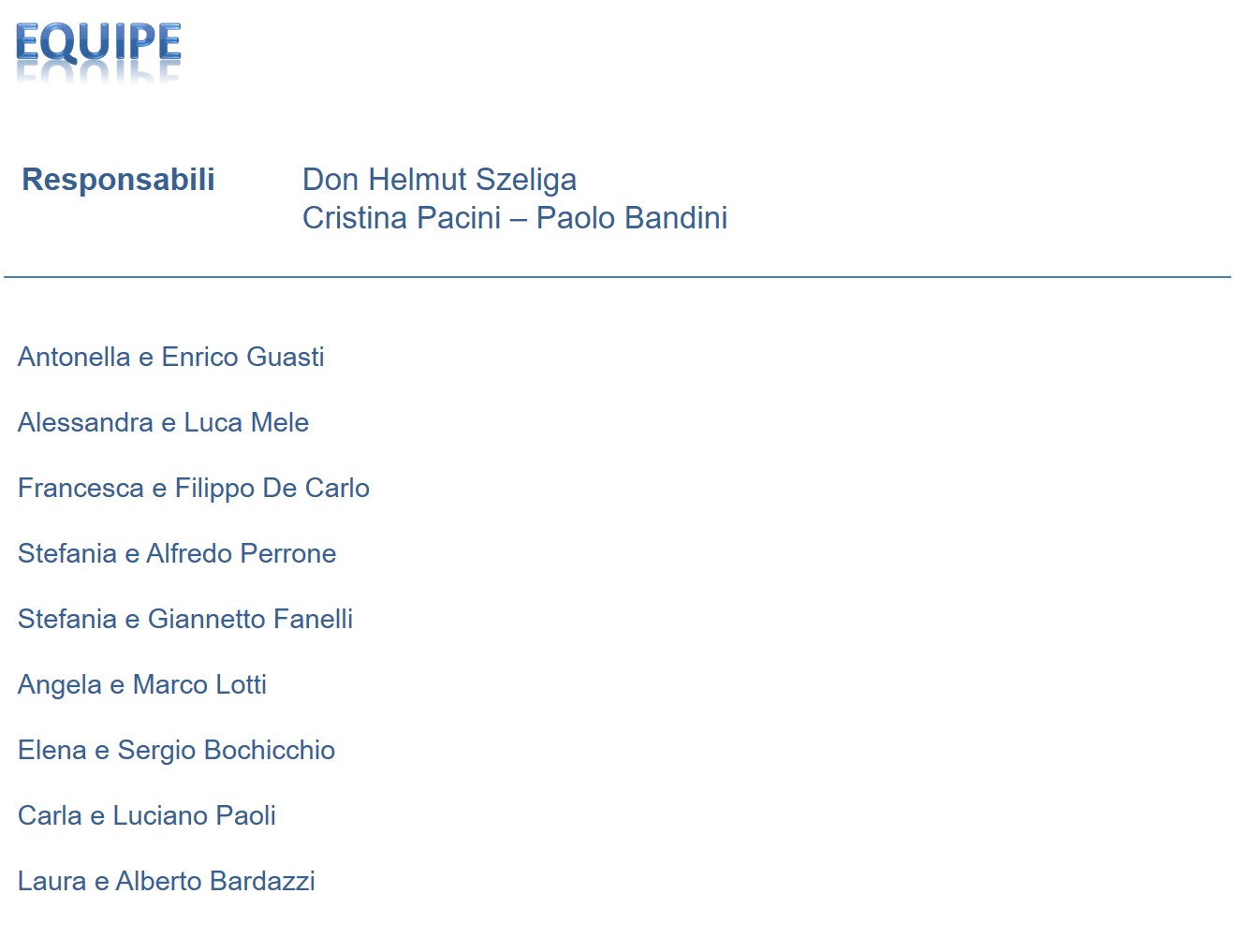Select the Responsabili heading
The height and width of the screenshot is (952, 1233).
coord(118,179)
